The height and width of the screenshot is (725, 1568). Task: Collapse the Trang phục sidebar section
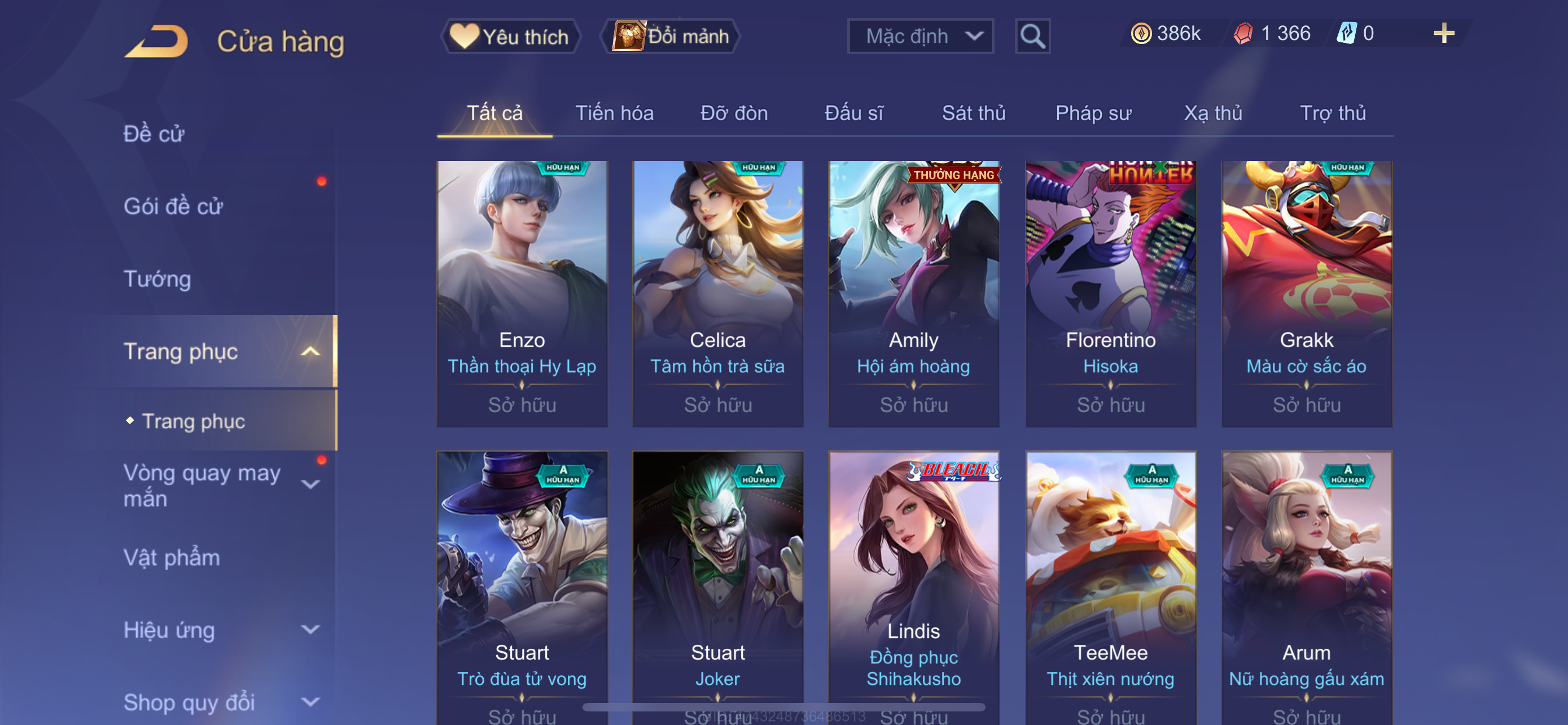pyautogui.click(x=310, y=351)
